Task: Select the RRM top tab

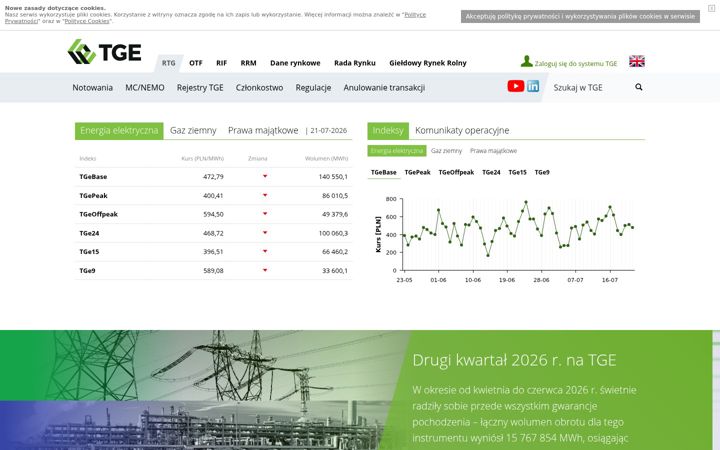Action: [x=248, y=63]
